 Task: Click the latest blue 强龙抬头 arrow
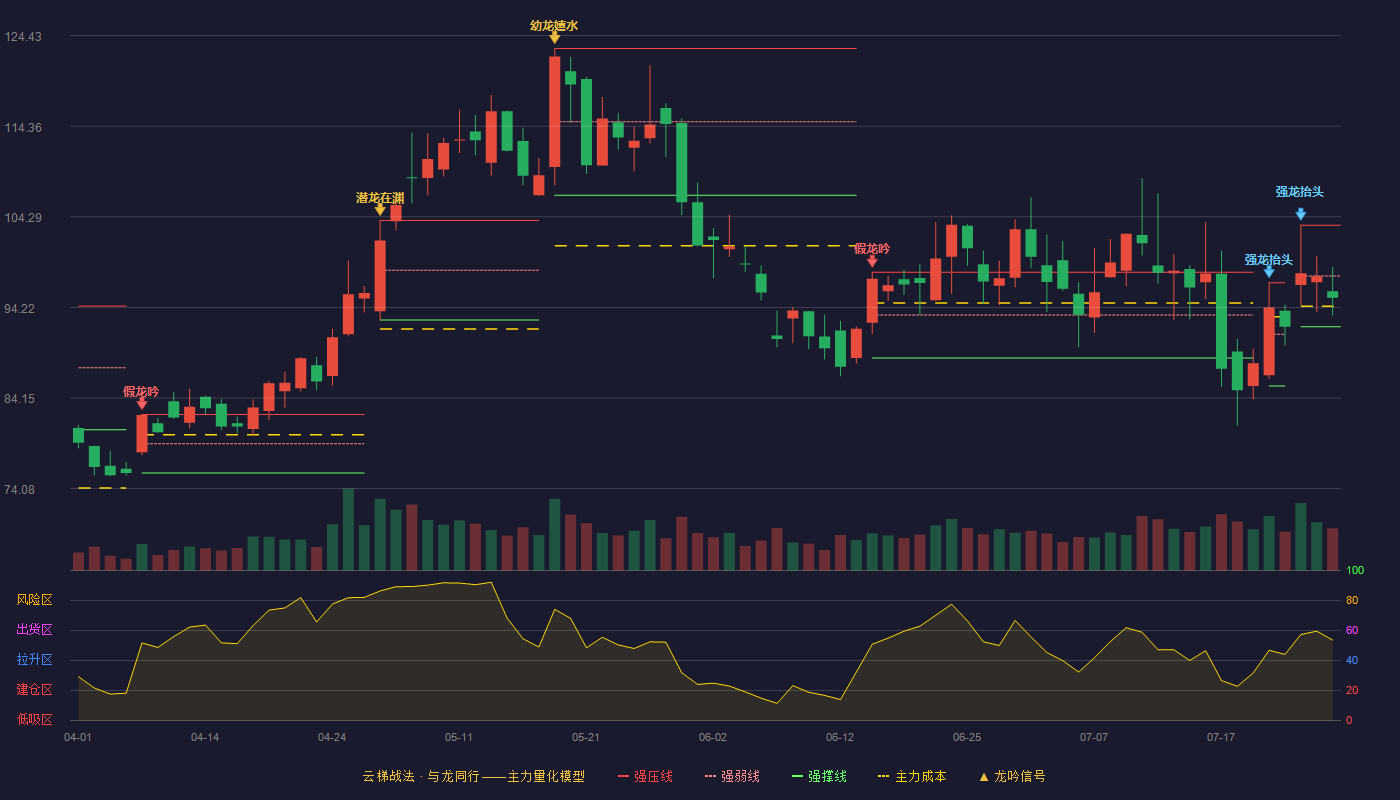point(1300,214)
